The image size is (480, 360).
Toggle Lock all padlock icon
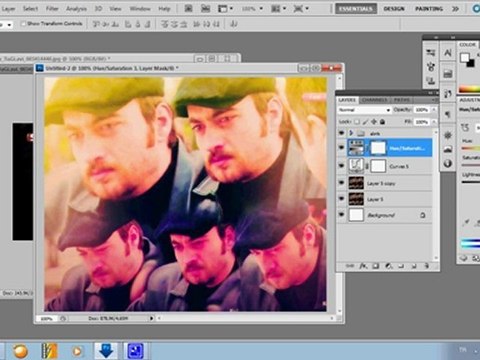pos(382,122)
